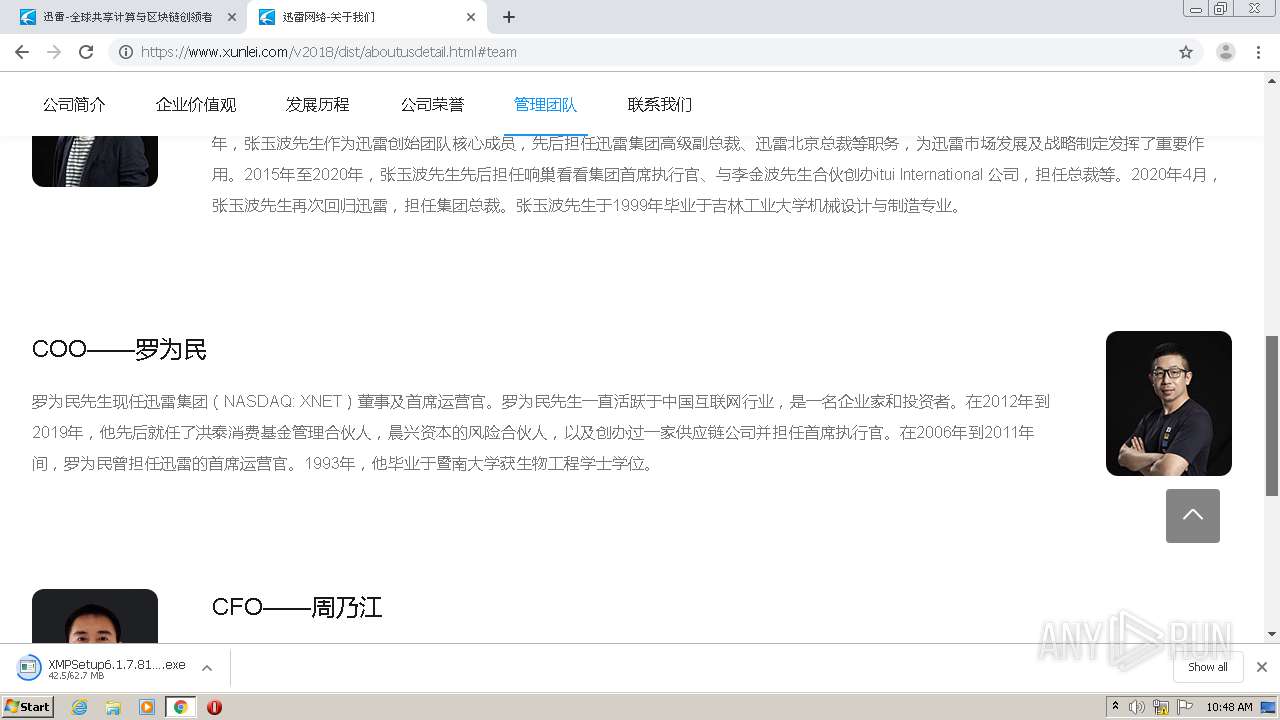Open a new browser tab

[x=509, y=17]
